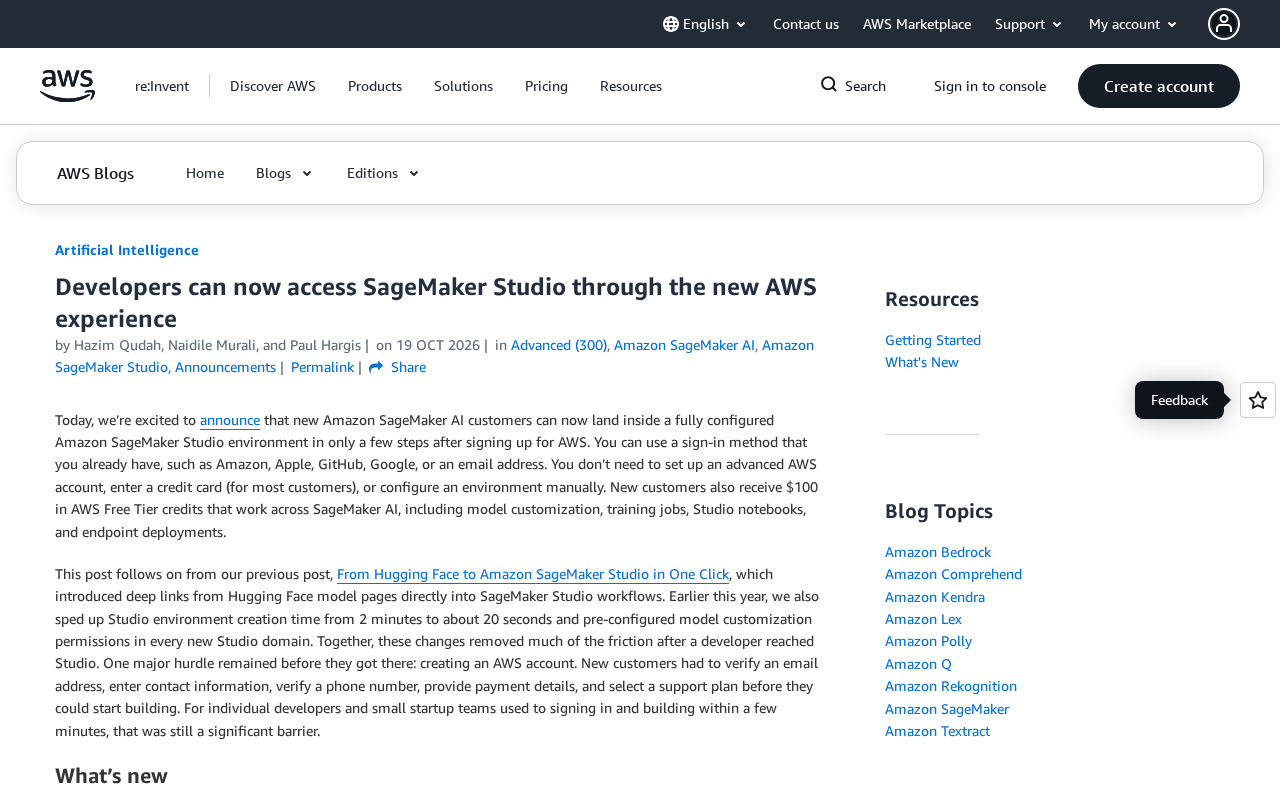The image size is (1280, 800).
Task: Open the Resources nav menu
Action: tap(631, 86)
